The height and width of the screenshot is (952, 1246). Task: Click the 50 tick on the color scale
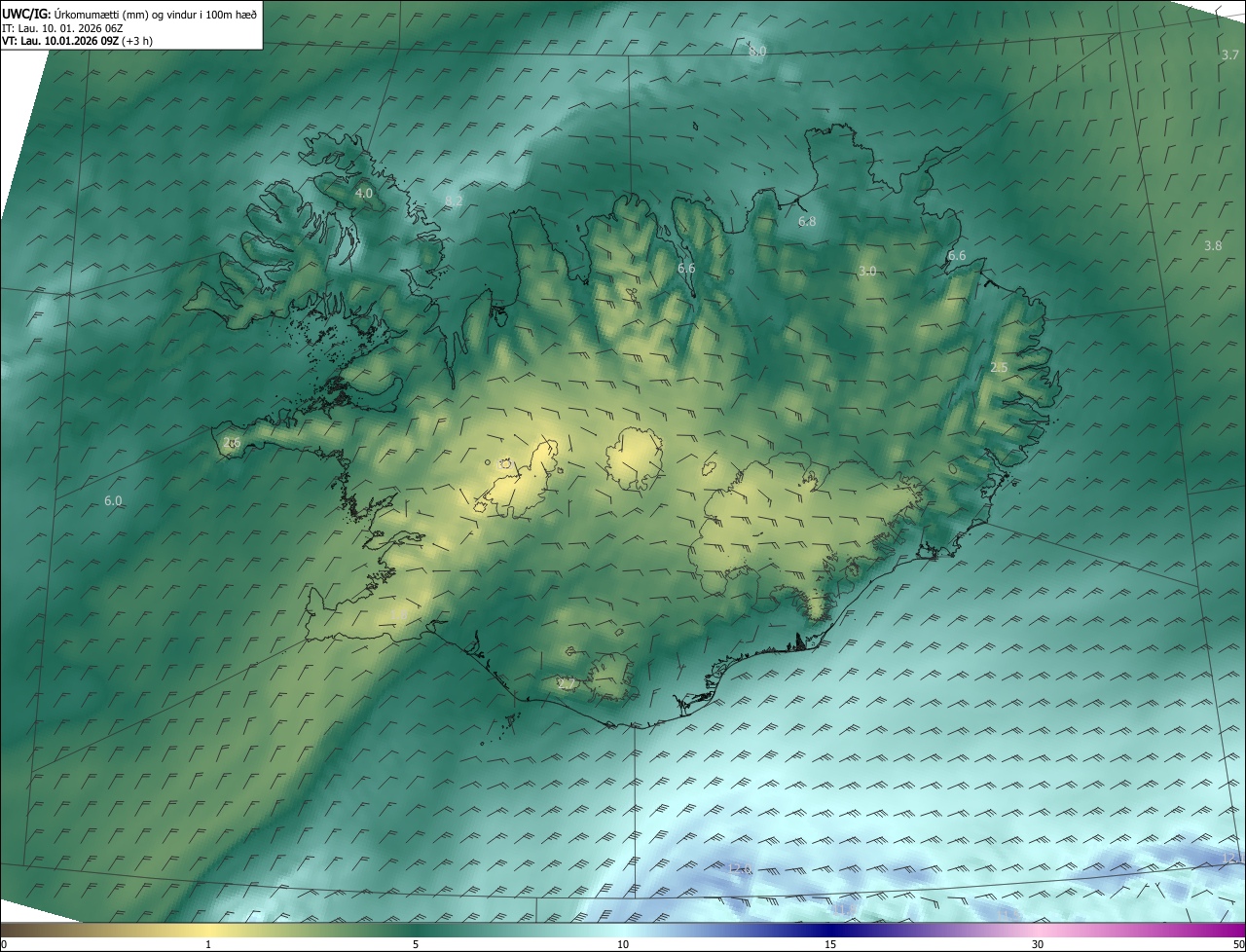pyautogui.click(x=1238, y=944)
